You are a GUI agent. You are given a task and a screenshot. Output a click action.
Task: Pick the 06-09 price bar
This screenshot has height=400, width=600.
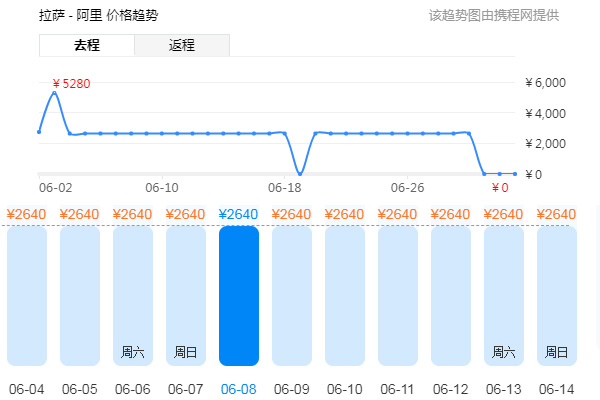coord(291,295)
